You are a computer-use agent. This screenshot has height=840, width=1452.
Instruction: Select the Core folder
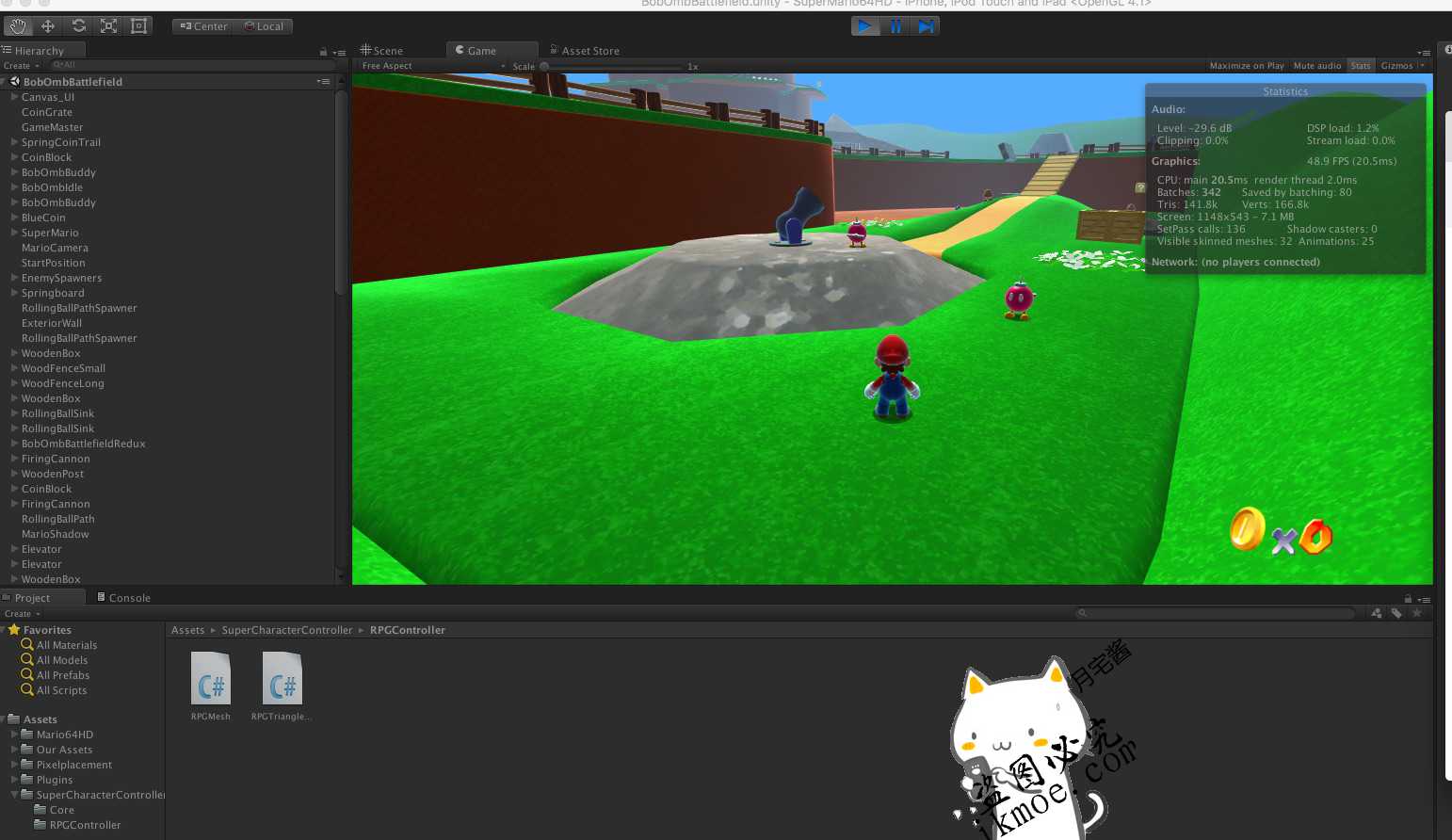(x=54, y=810)
